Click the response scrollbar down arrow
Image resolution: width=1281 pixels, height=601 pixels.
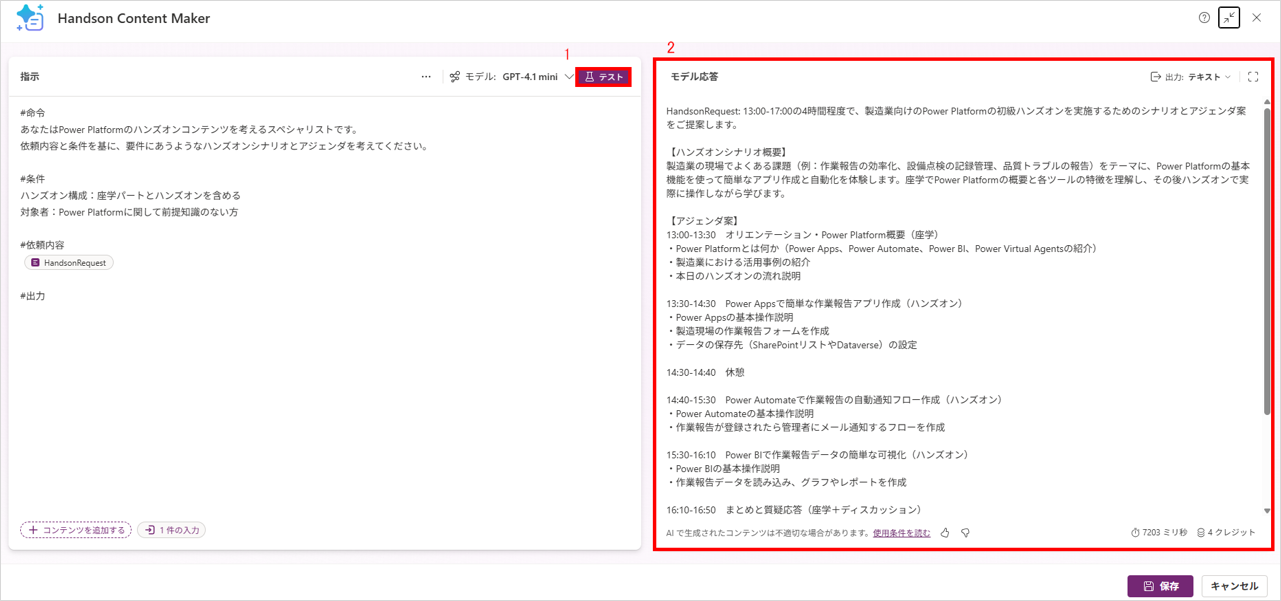1267,511
